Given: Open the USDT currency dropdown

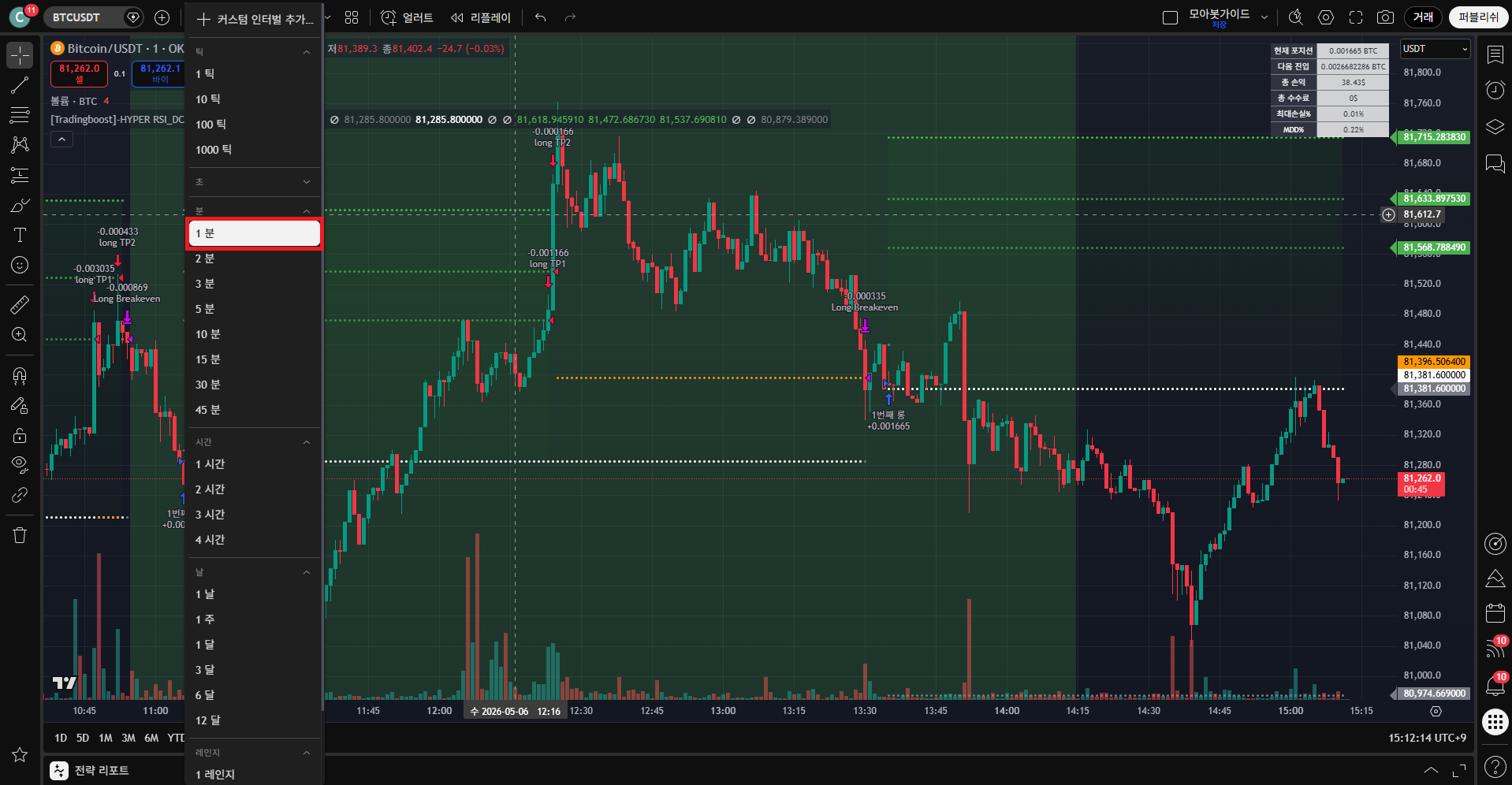Looking at the screenshot, I should pos(1436,49).
